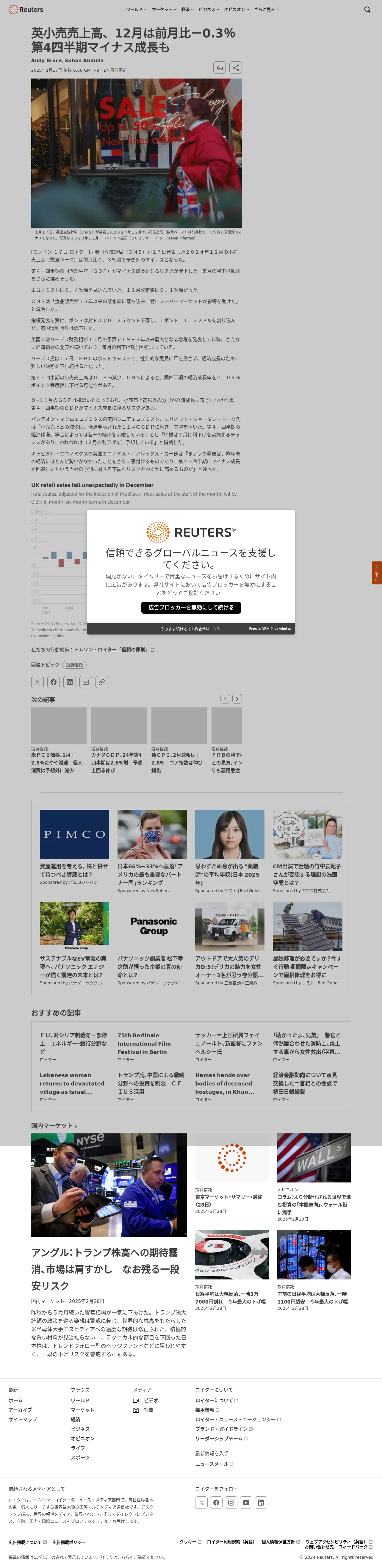Follow Reuters on Facebook in the footer
Viewport: 382px width, 1568px height.
(x=216, y=1502)
